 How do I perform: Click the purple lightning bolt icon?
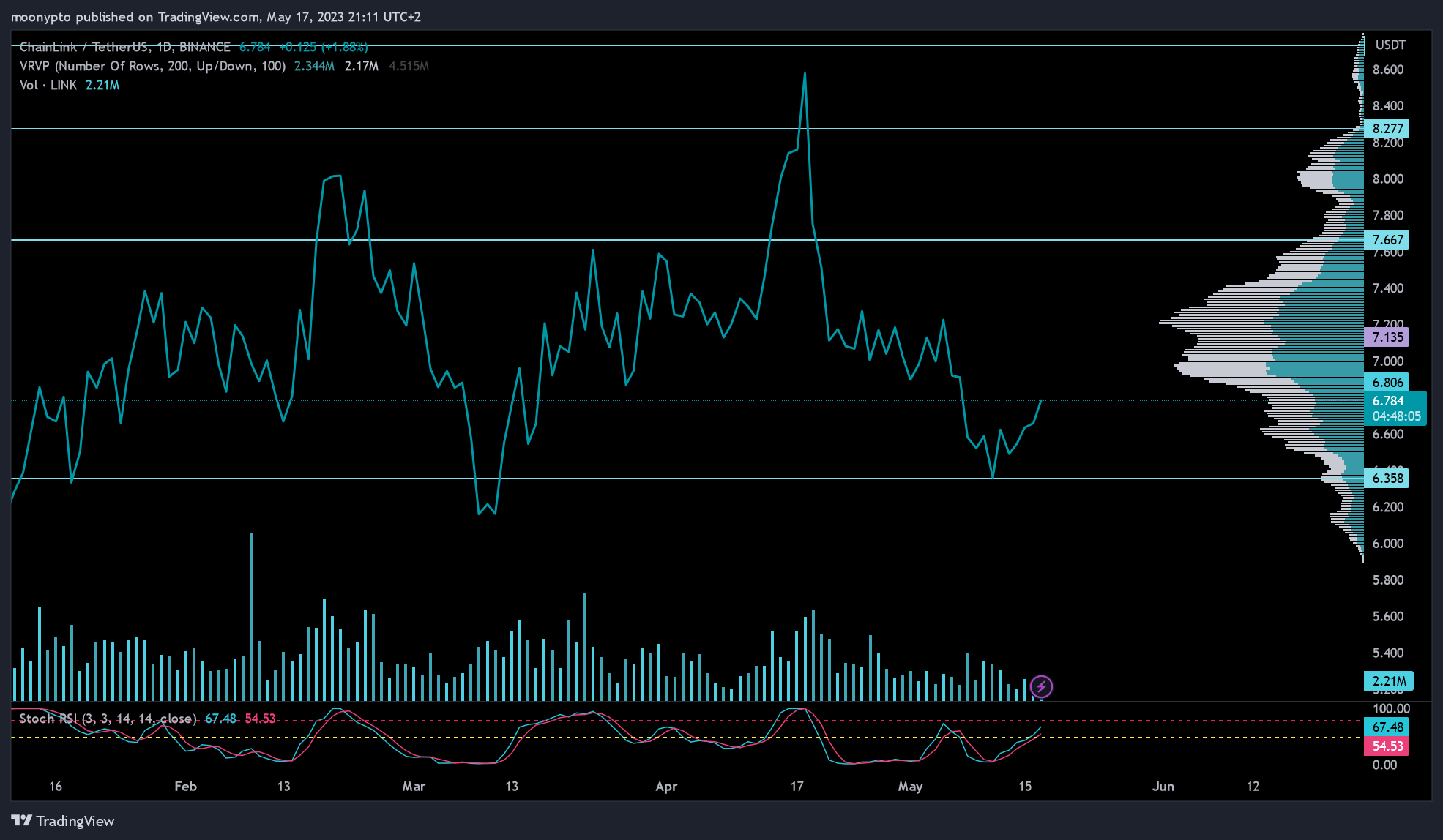coord(1041,686)
